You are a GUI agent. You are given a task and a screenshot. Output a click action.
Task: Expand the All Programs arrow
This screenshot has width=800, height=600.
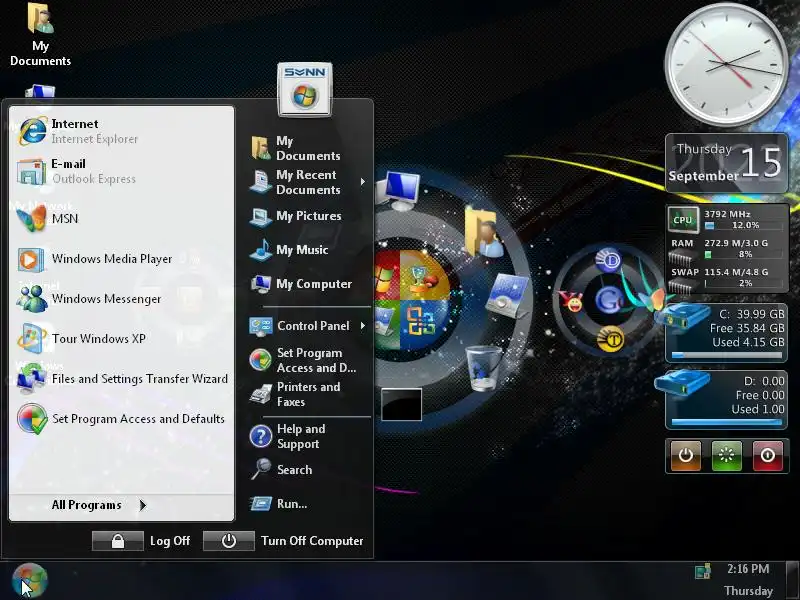coord(143,505)
